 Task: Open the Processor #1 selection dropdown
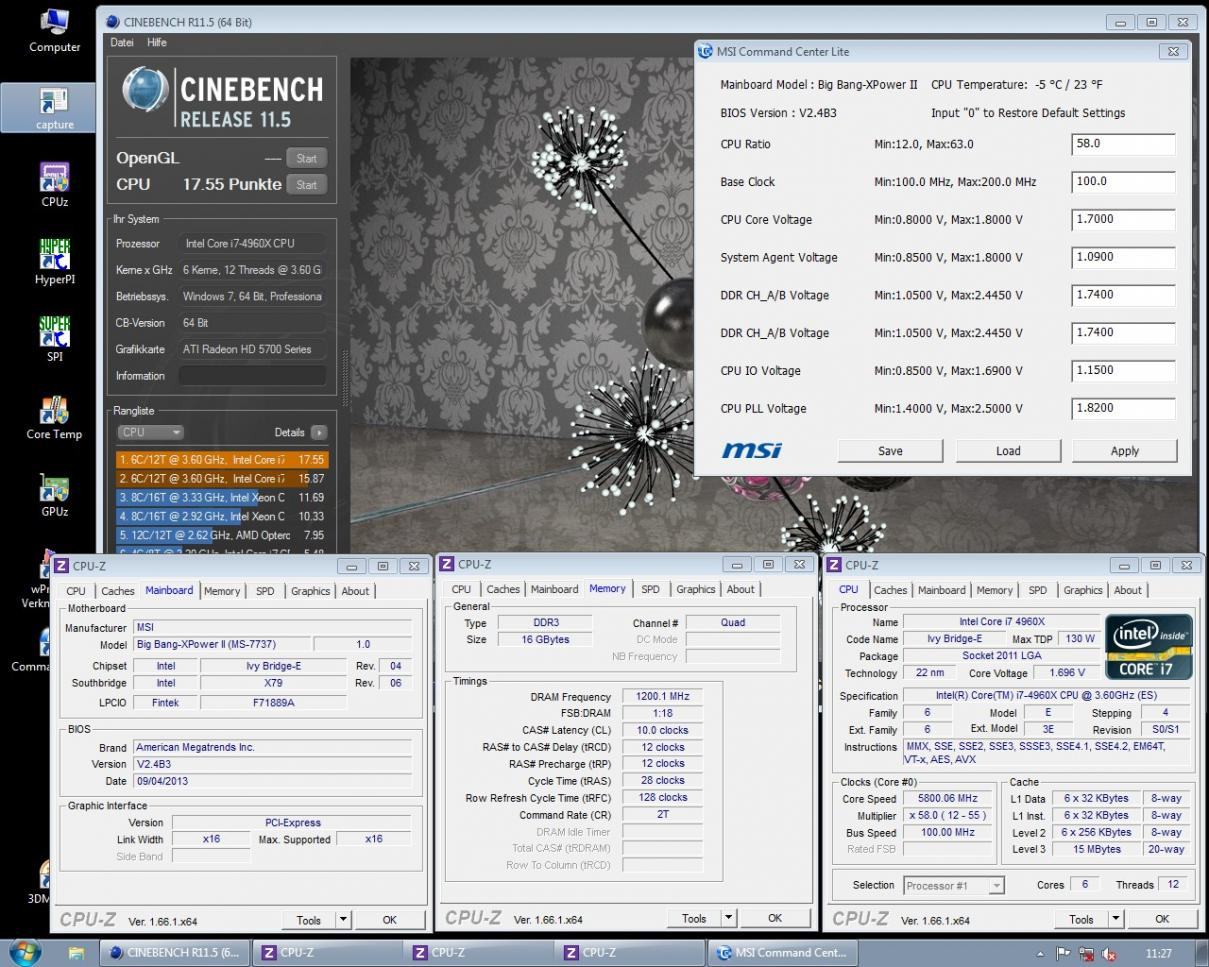pyautogui.click(x=953, y=885)
